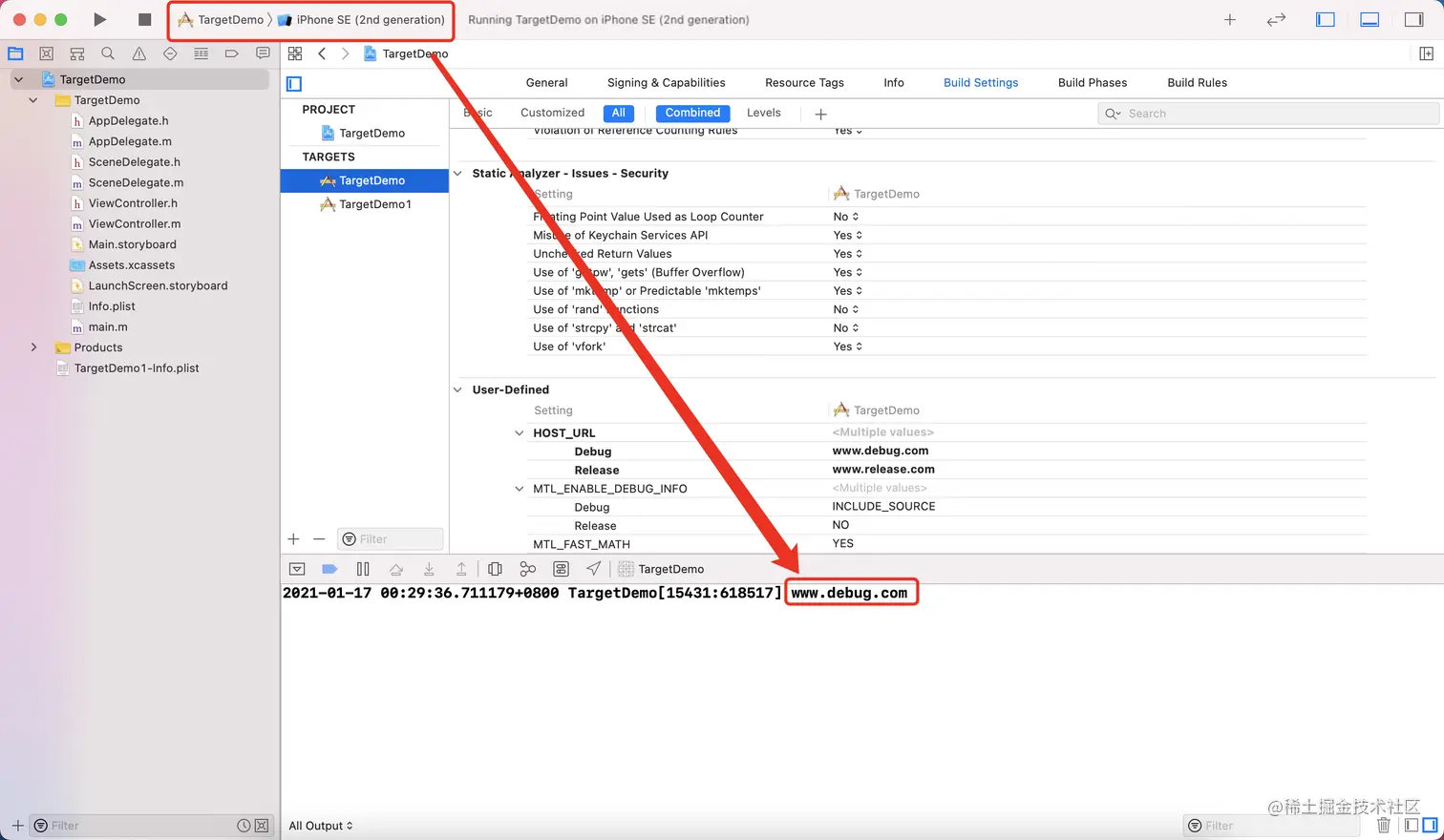Switch to the Build Phases tab
Viewport: 1444px width, 840px height.
click(x=1093, y=83)
